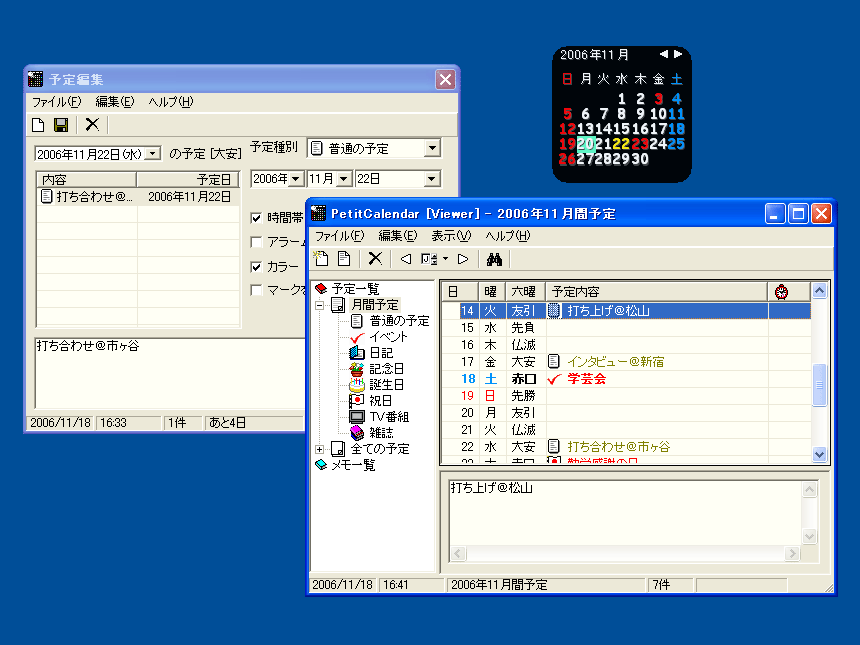Select 日記 category in the tree
The image size is (860, 645).
coord(381,353)
